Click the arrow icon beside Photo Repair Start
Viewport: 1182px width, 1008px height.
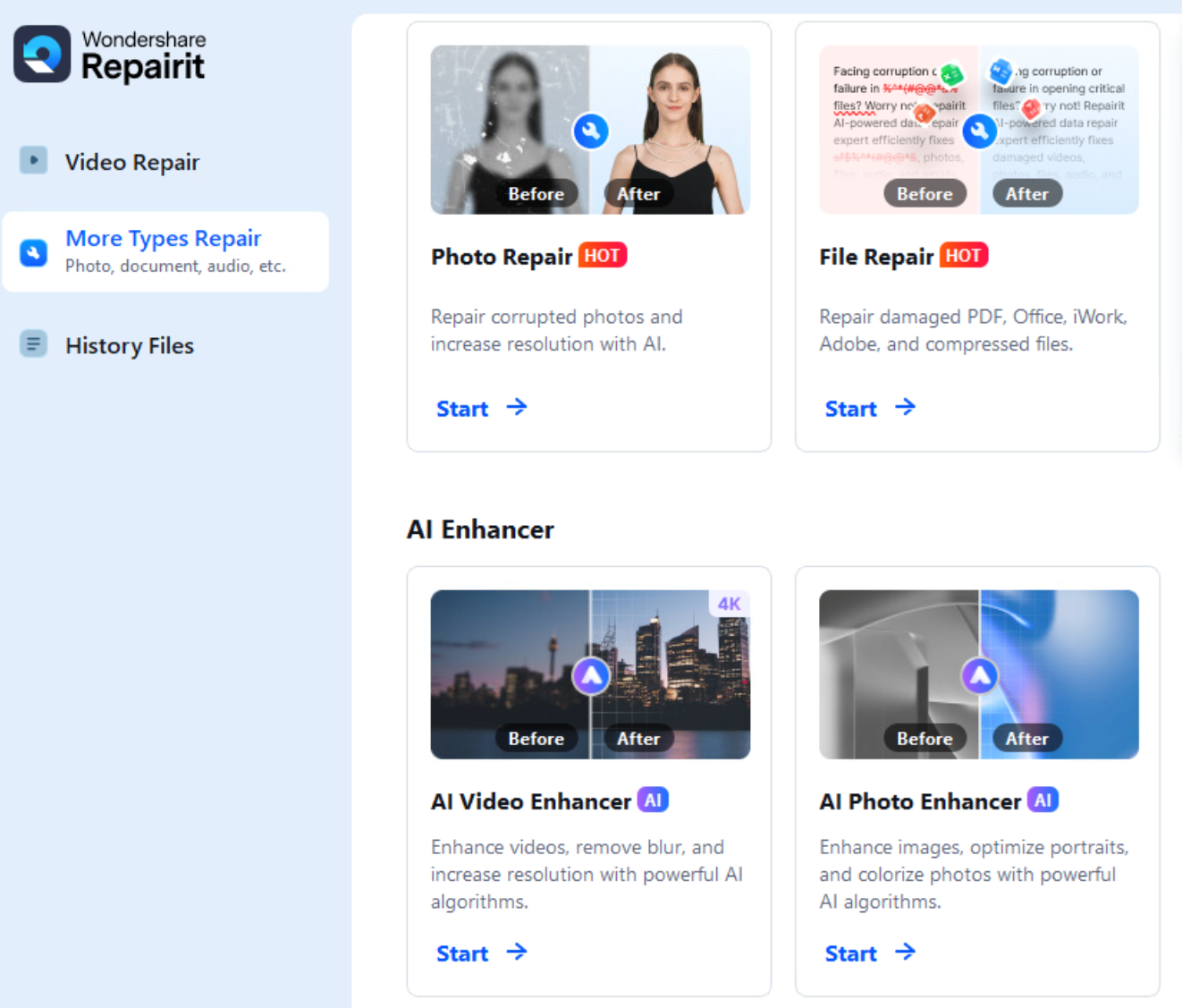517,407
